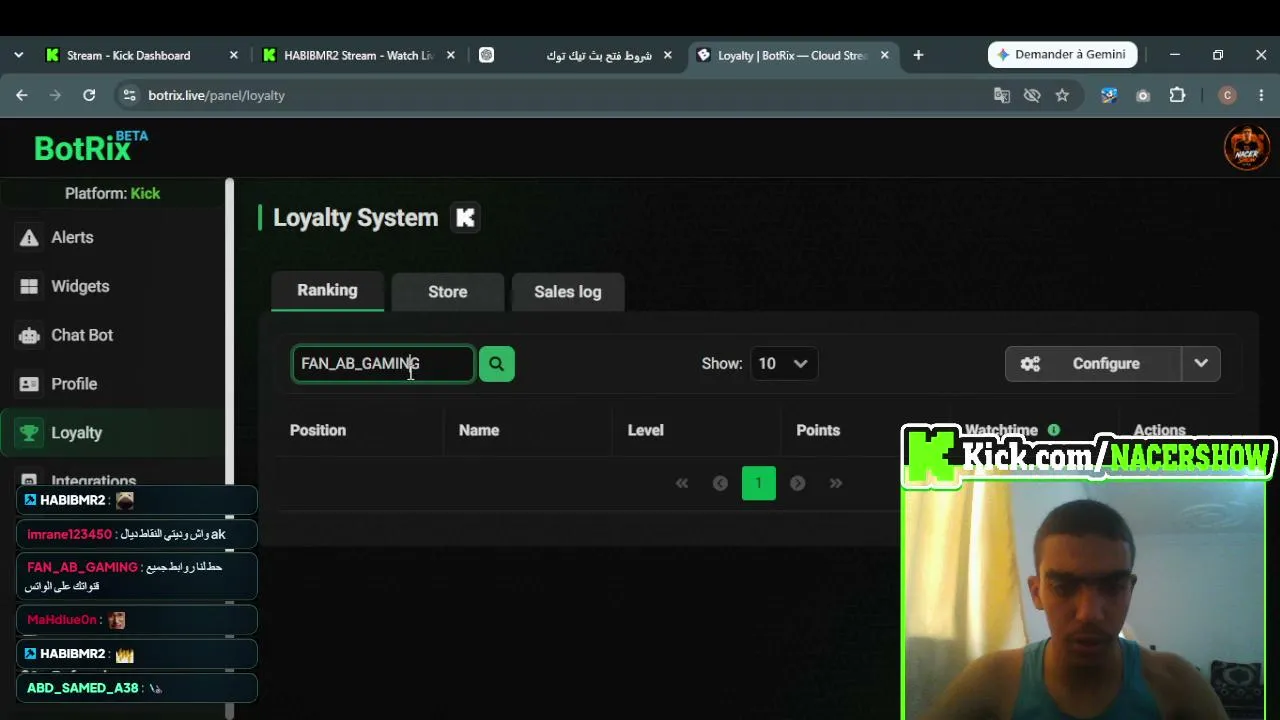Open a new browser tab
Viewport: 1280px width, 720px height.
coord(918,55)
